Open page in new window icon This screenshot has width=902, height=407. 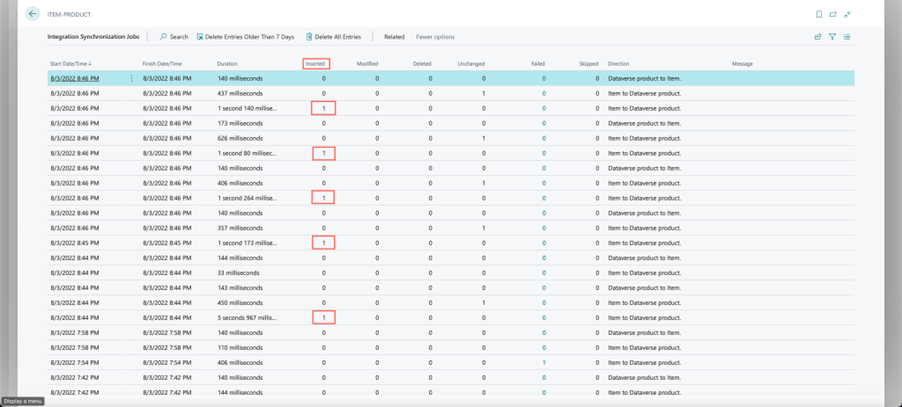(833, 14)
